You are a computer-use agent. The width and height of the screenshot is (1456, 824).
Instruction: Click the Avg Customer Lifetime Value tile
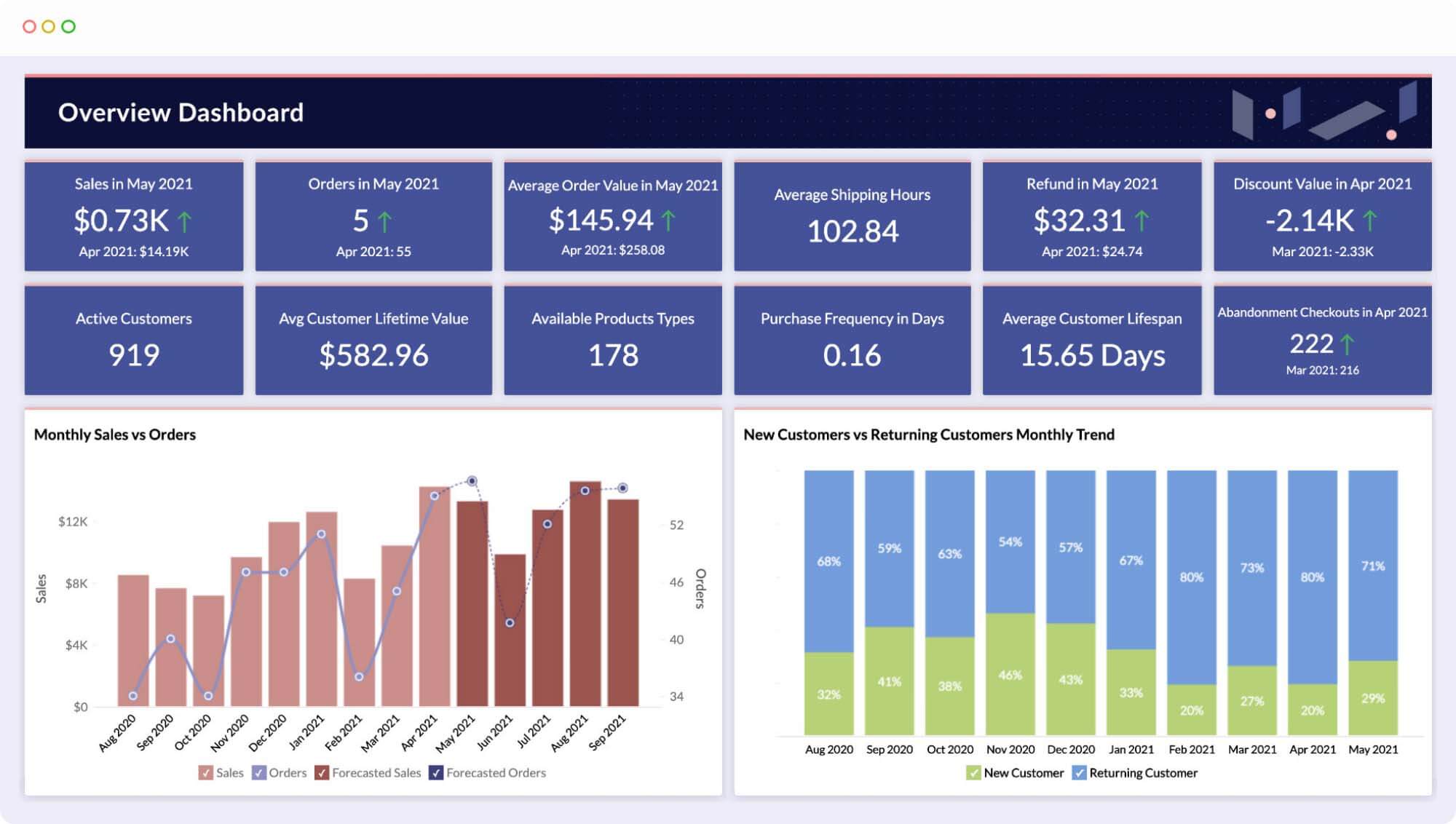click(373, 339)
